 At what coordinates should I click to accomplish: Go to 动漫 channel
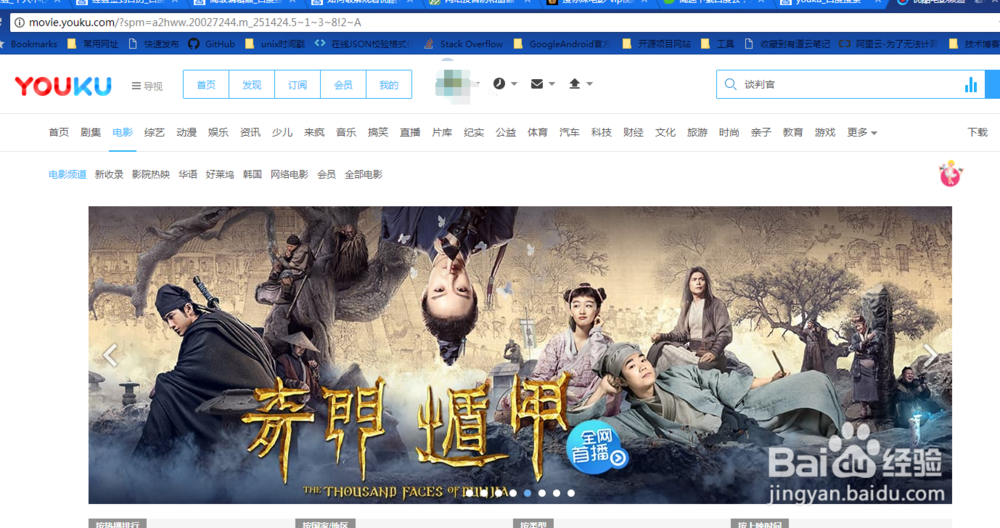(186, 133)
